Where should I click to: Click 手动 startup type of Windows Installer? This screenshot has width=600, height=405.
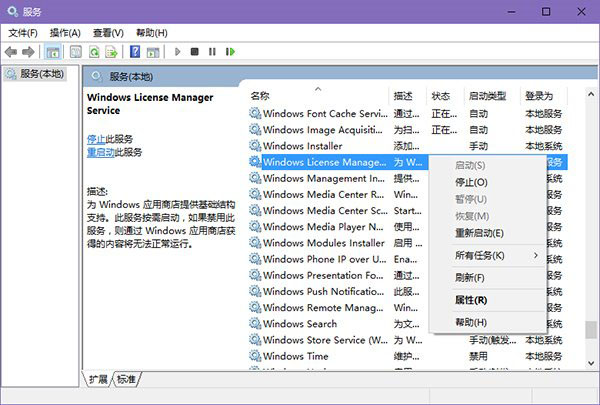click(x=478, y=146)
